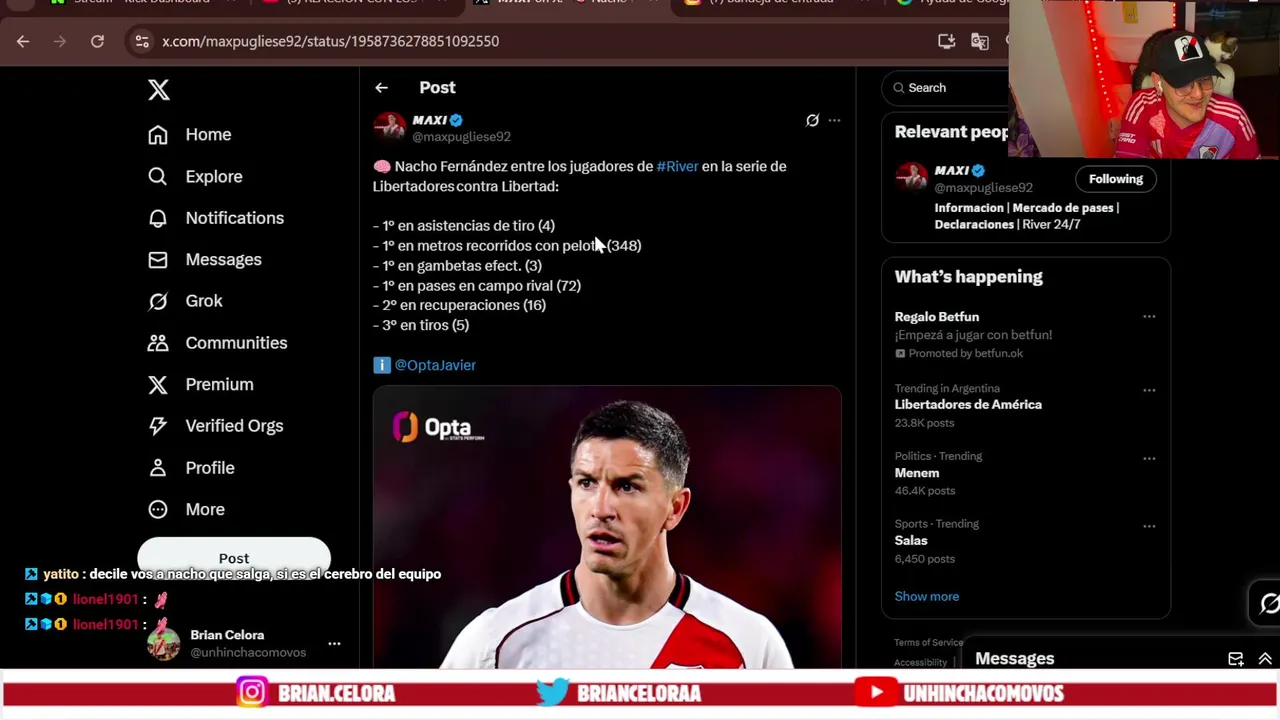The width and height of the screenshot is (1280, 720).
Task: Click the translate page icon
Action: tap(980, 41)
